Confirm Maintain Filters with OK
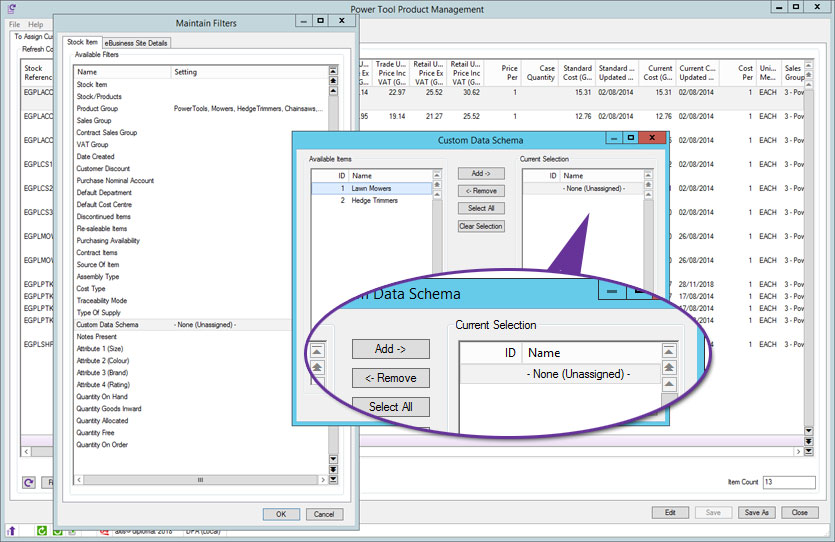The width and height of the screenshot is (835, 542). click(x=281, y=514)
